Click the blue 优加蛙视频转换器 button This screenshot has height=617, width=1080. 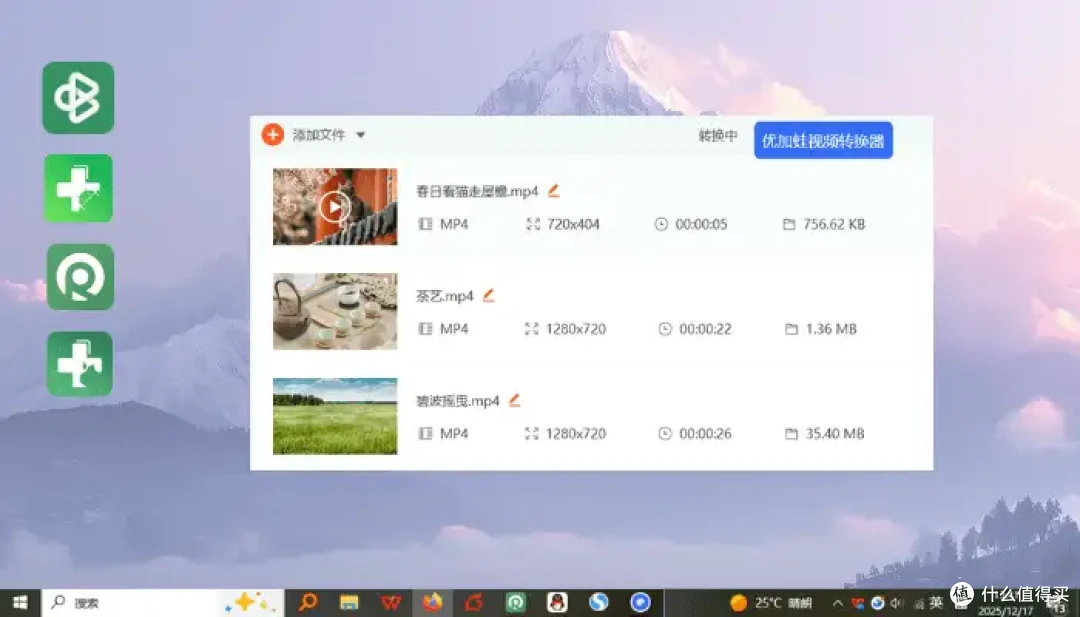(x=823, y=140)
